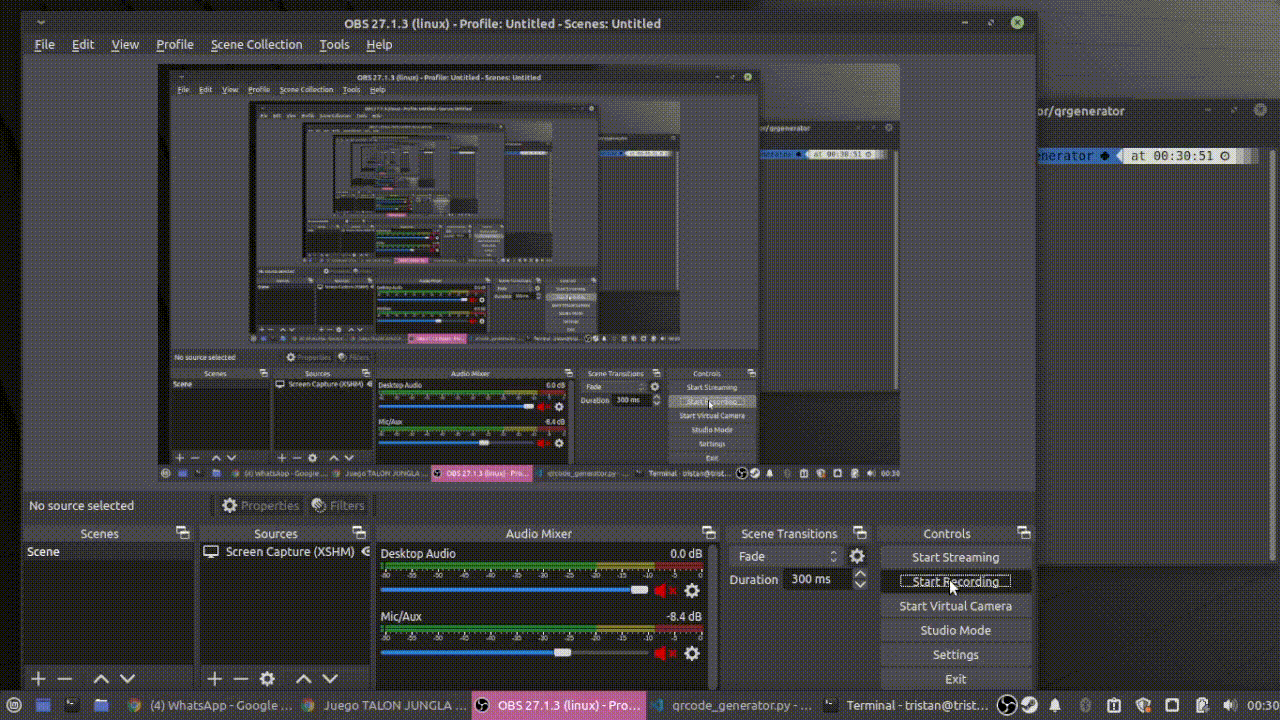Open the taskbar applications menu icon
Screen dimensions: 1280x720
[x=14, y=705]
